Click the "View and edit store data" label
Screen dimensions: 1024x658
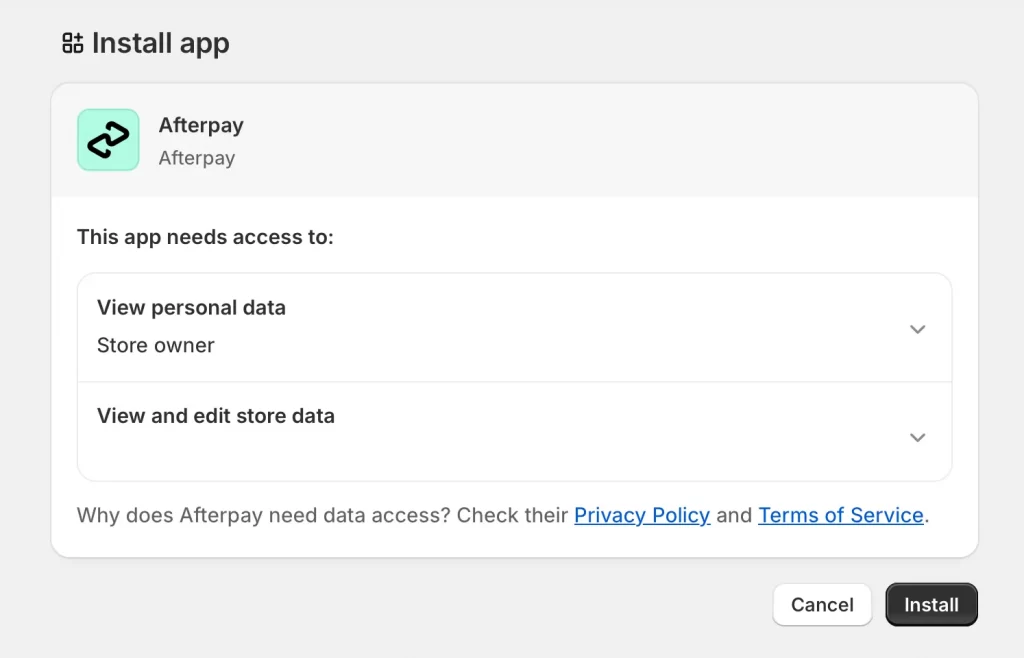[x=216, y=416]
